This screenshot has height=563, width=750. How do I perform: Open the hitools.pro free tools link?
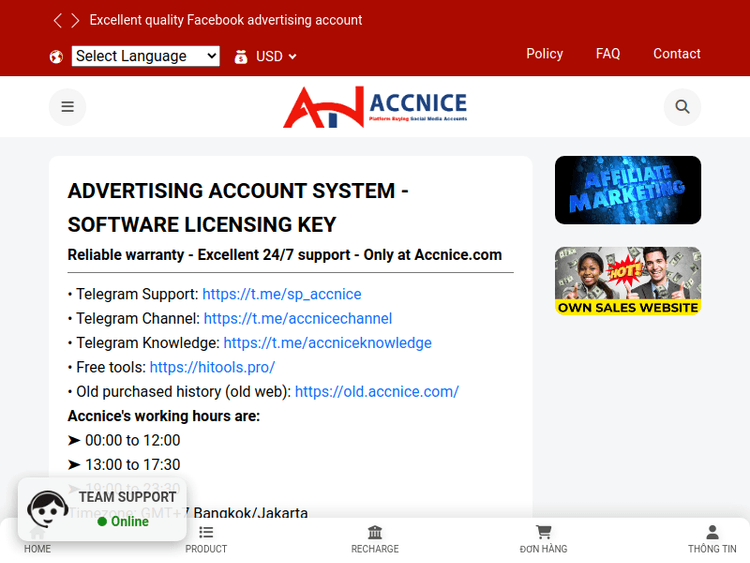(212, 367)
